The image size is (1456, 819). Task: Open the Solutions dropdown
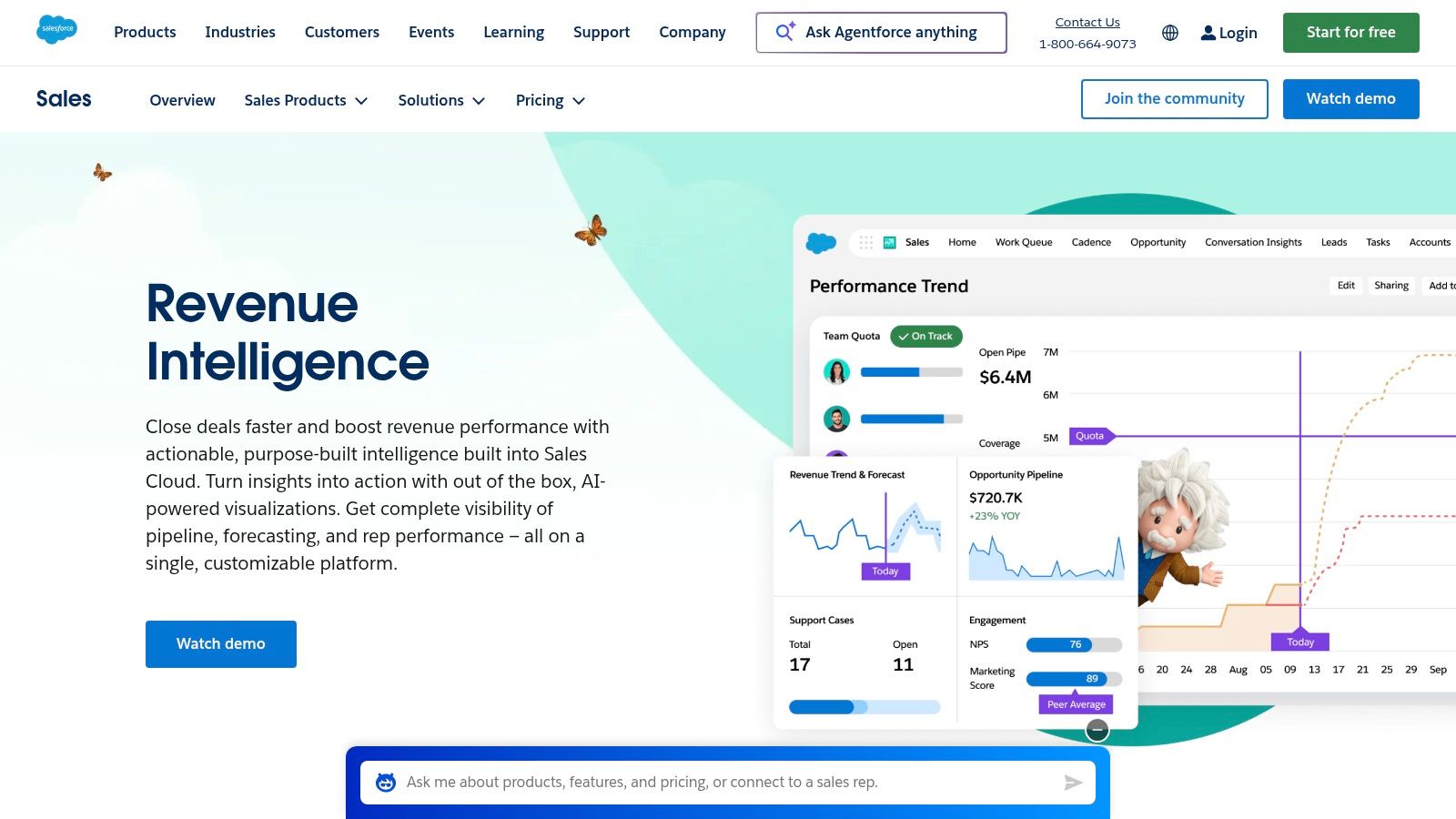pos(441,100)
